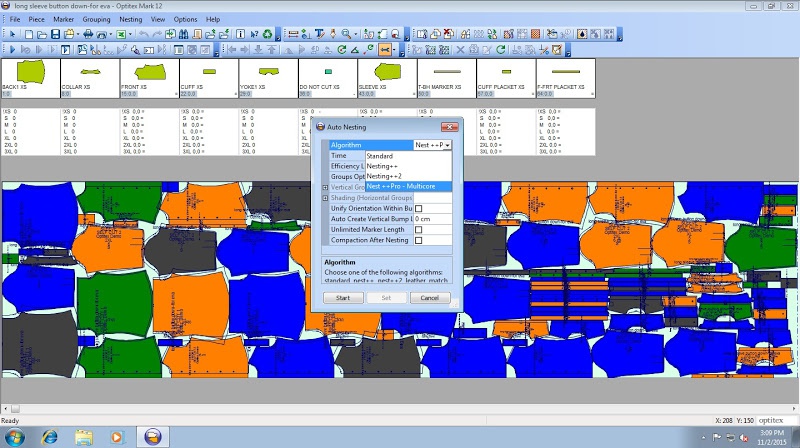Open the Options menu
This screenshot has height=448, width=800.
[185, 19]
